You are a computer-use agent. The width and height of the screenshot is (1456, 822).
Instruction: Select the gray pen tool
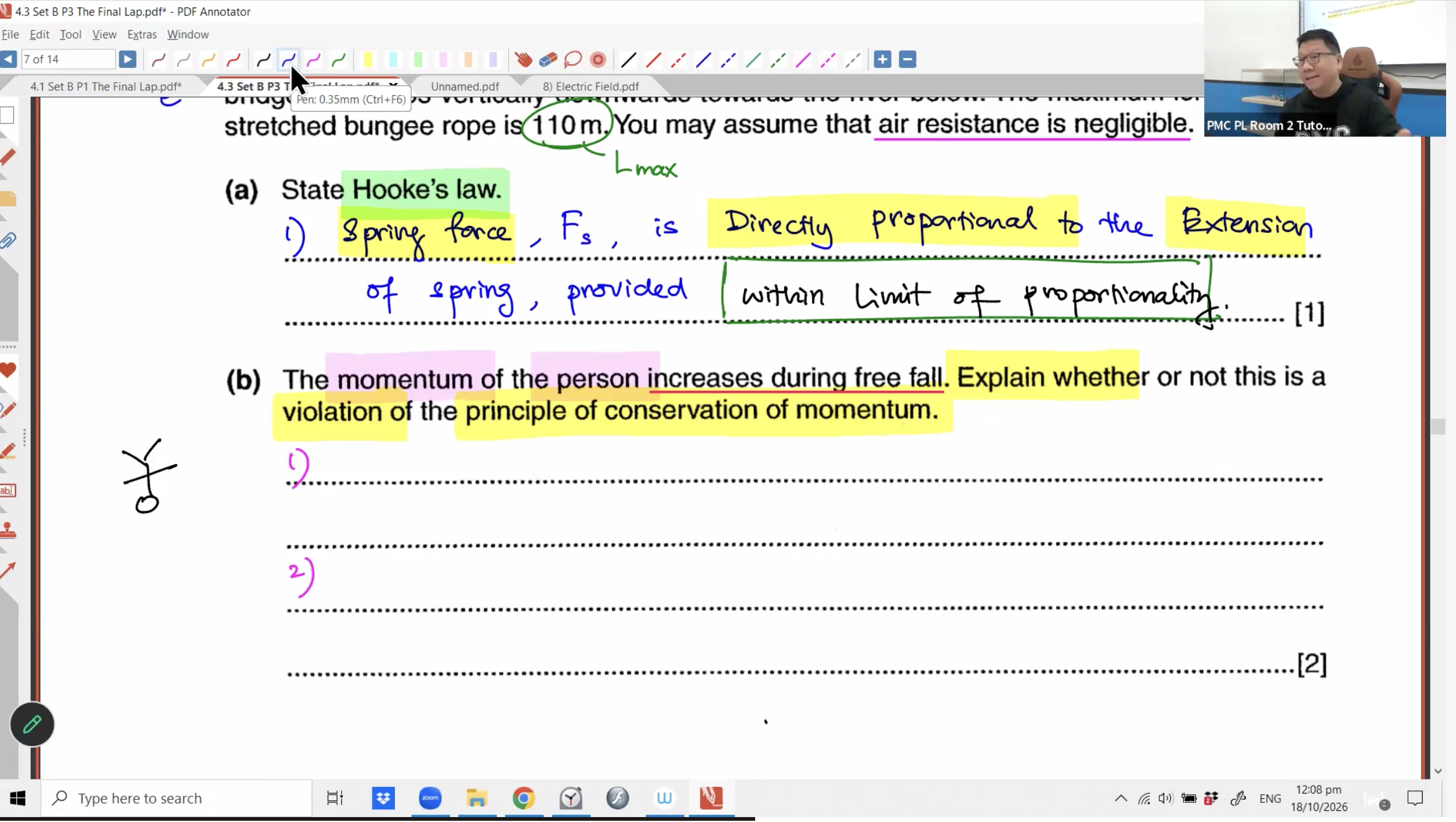(183, 60)
